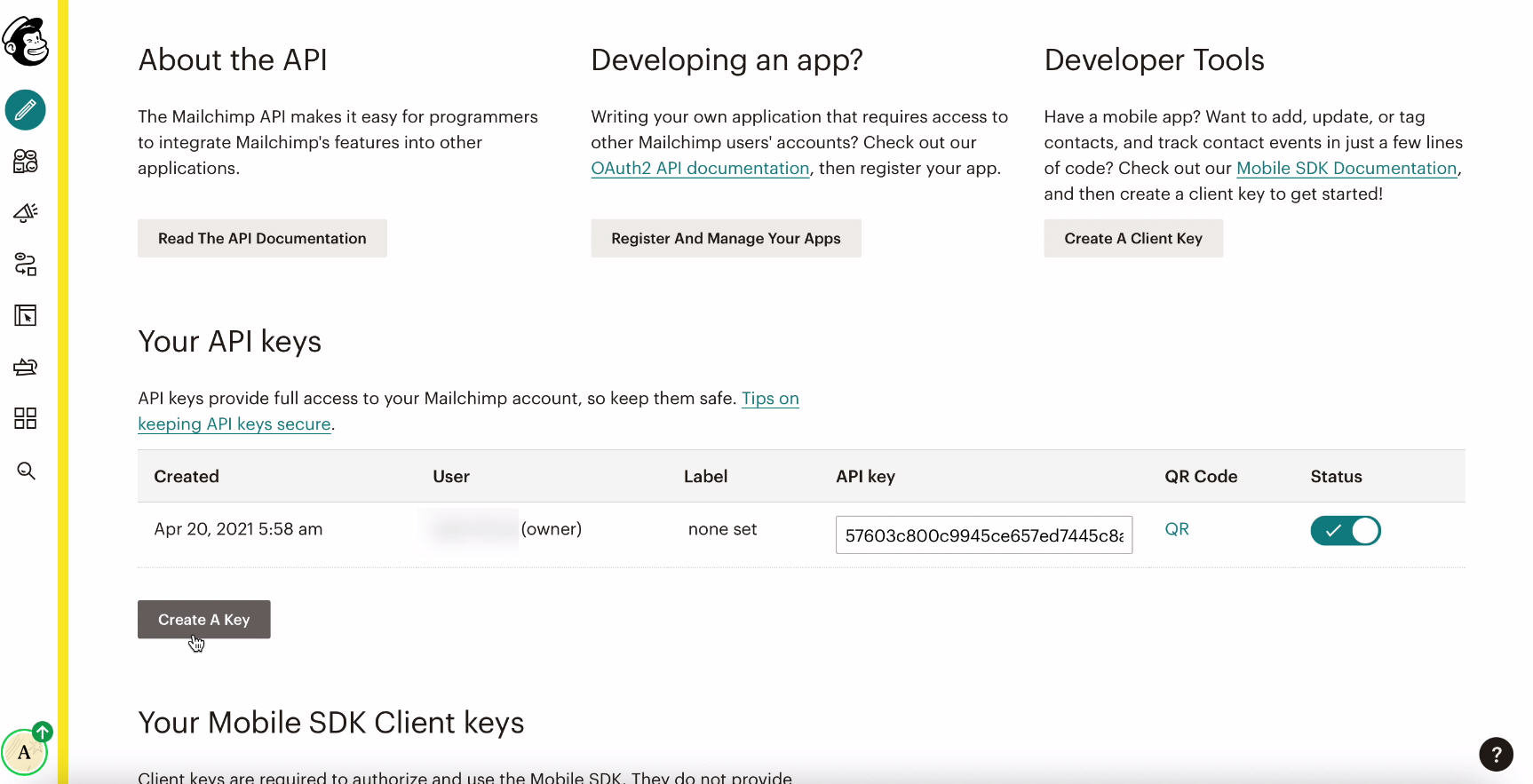Click 'Your Mobile SDK Client keys' heading
This screenshot has width=1533, height=784.
(331, 723)
